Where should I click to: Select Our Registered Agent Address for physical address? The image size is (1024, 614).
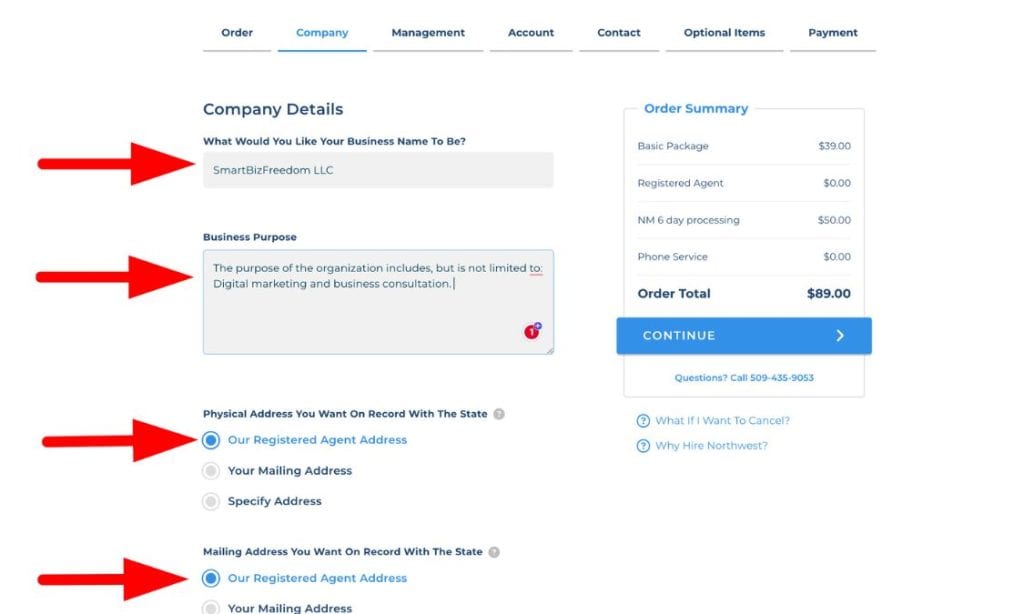211,440
